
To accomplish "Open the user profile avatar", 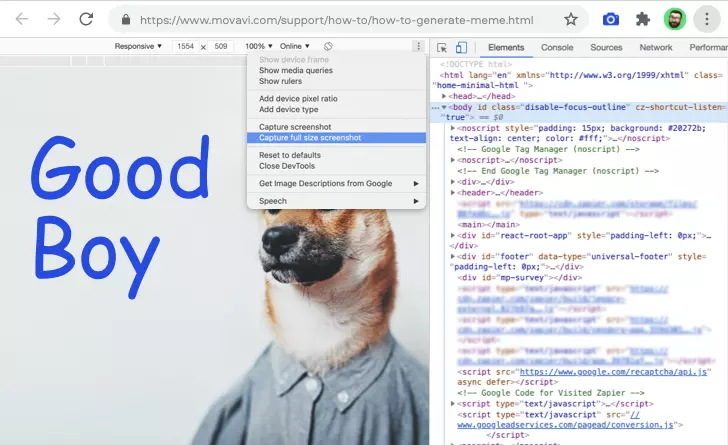I will tap(675, 20).
